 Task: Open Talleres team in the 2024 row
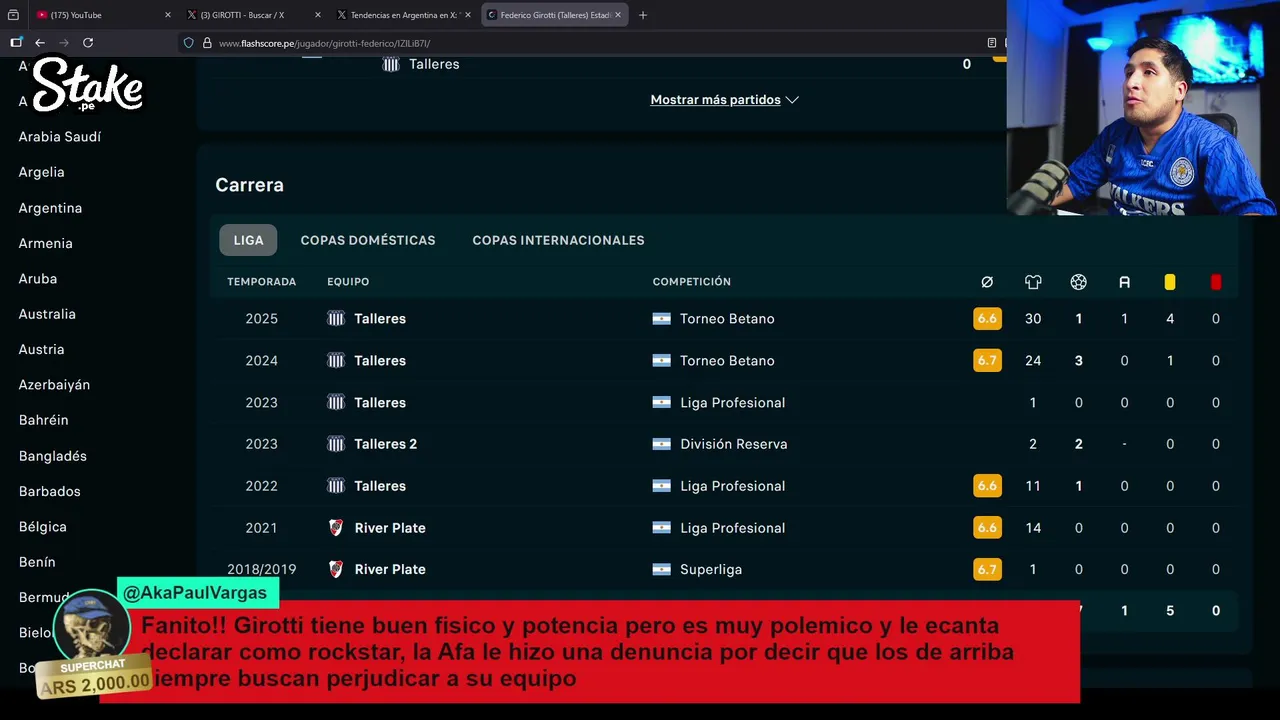click(380, 361)
